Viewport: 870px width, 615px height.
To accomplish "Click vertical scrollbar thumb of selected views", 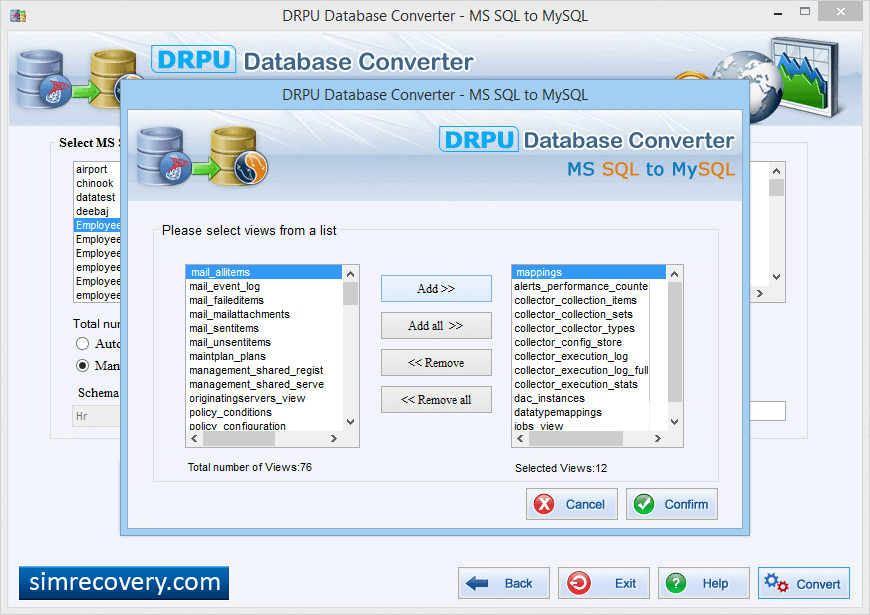I will pyautogui.click(x=674, y=341).
